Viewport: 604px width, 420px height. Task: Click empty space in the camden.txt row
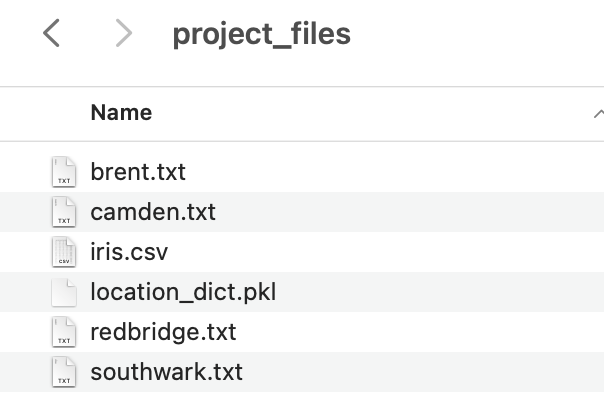pos(420,212)
